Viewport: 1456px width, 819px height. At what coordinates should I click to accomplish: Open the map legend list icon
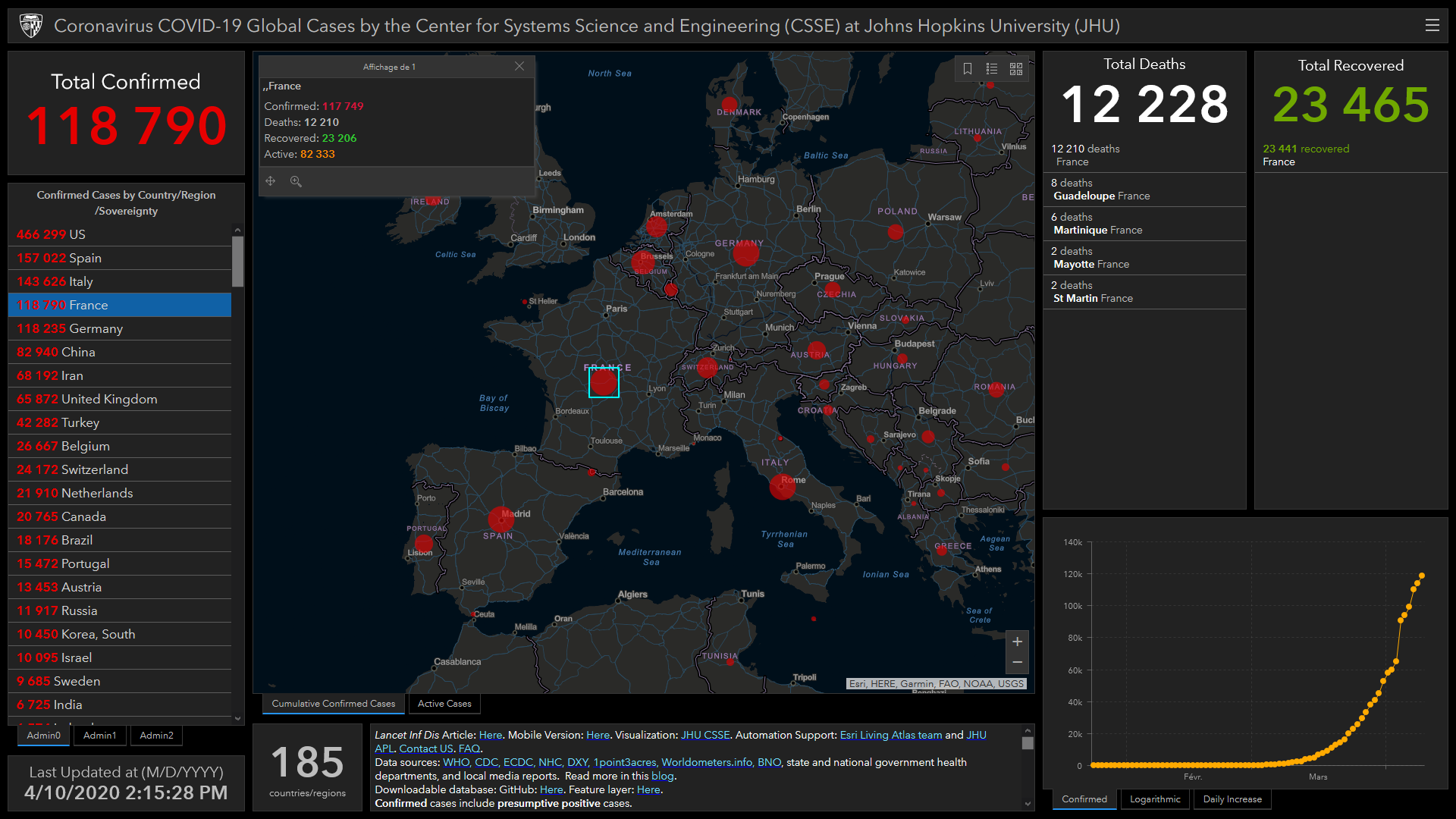tap(992, 69)
